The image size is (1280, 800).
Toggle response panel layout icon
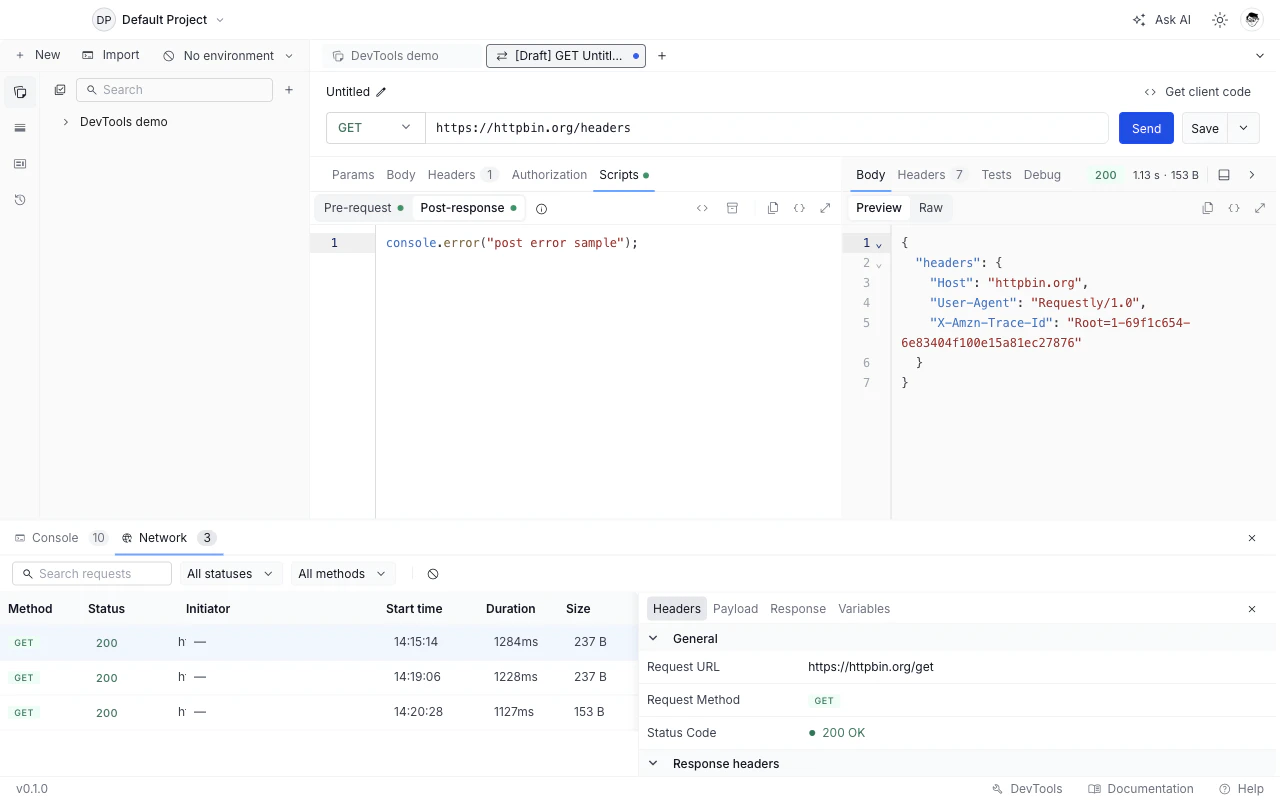(x=1224, y=175)
